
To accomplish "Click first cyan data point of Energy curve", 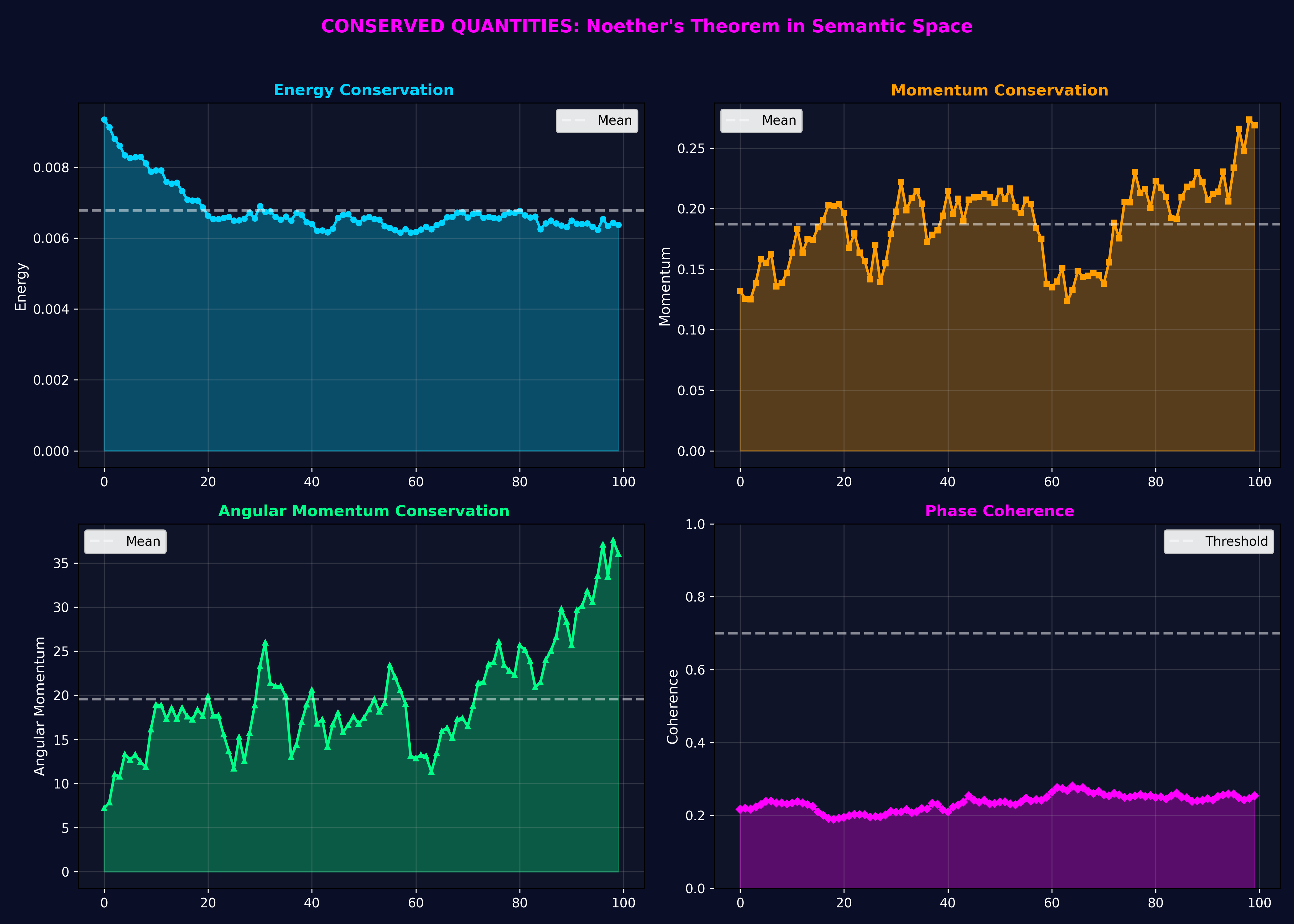I will click(104, 120).
